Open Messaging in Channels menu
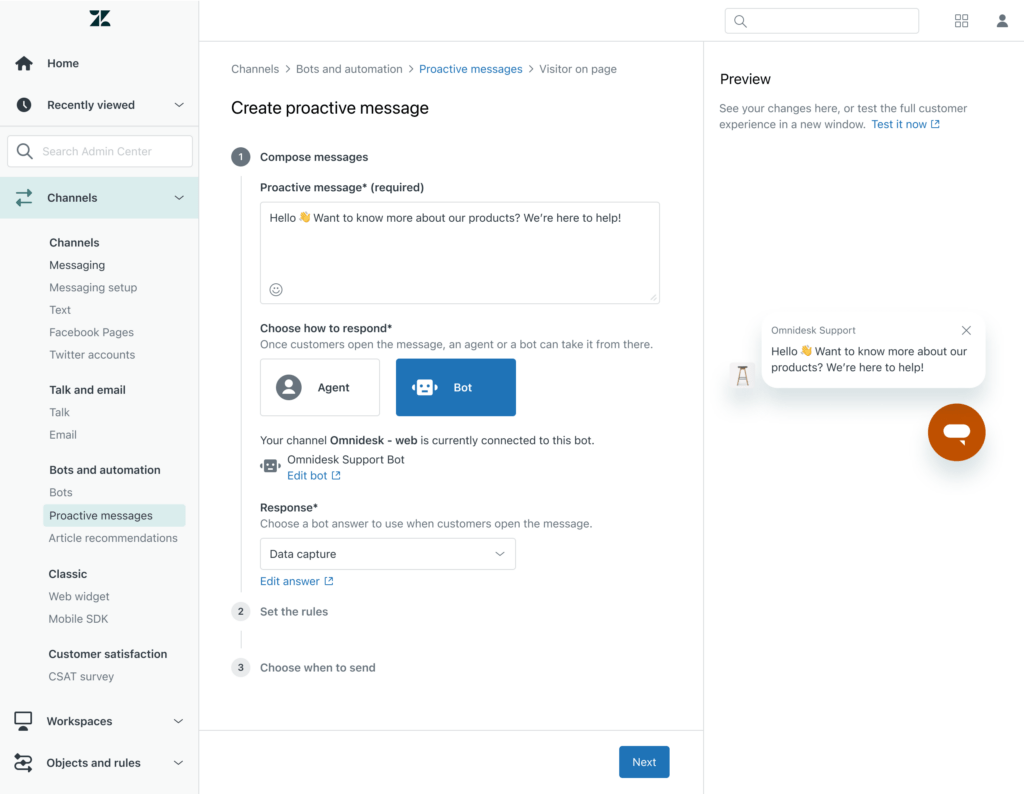Screen dimensions: 1024x794 click(77, 265)
